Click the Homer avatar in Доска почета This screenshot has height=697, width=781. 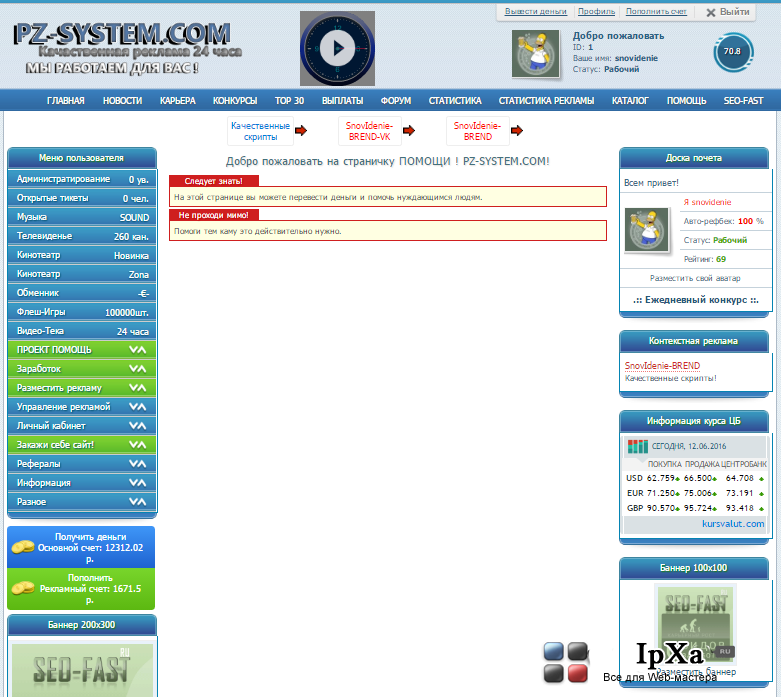tap(647, 230)
